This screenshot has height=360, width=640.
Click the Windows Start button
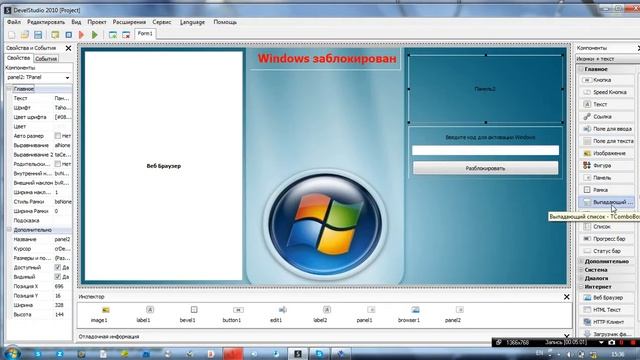point(12,353)
